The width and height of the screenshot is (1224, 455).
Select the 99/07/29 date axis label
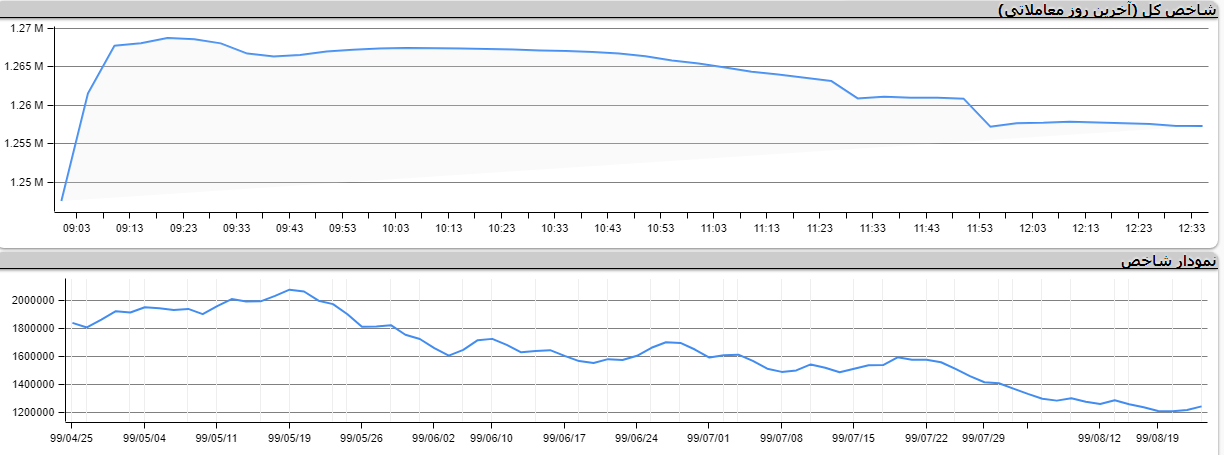[x=984, y=437]
